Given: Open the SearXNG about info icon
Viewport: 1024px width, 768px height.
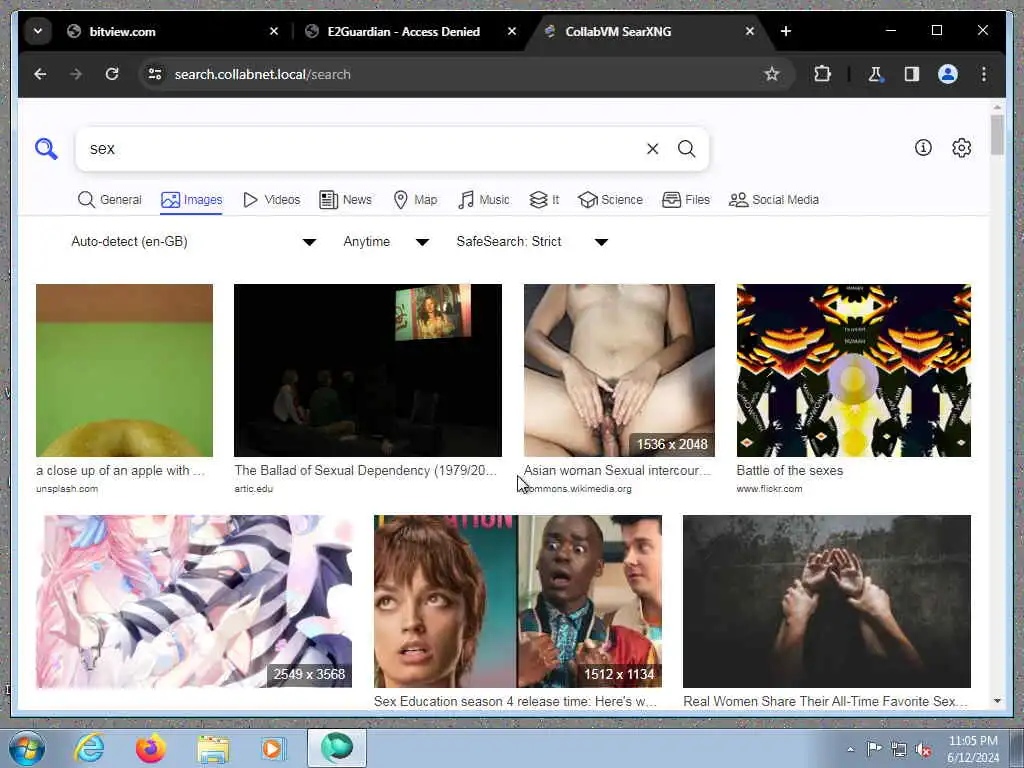Looking at the screenshot, I should [x=923, y=148].
